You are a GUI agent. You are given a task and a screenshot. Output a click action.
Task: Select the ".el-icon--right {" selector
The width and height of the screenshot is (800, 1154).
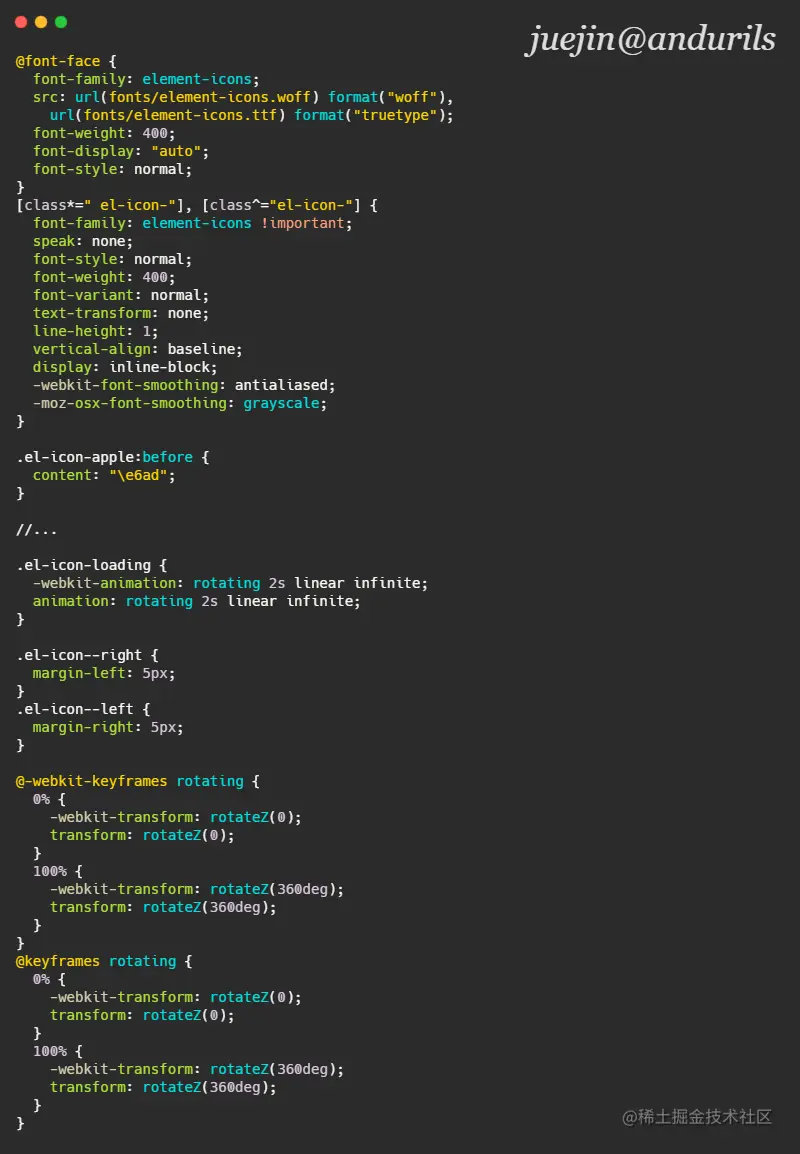[87, 655]
